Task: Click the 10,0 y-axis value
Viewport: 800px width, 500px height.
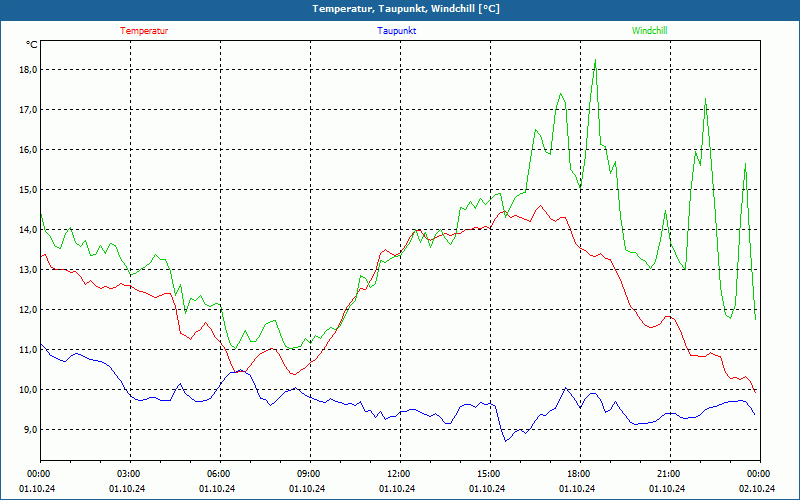Action: 30,390
